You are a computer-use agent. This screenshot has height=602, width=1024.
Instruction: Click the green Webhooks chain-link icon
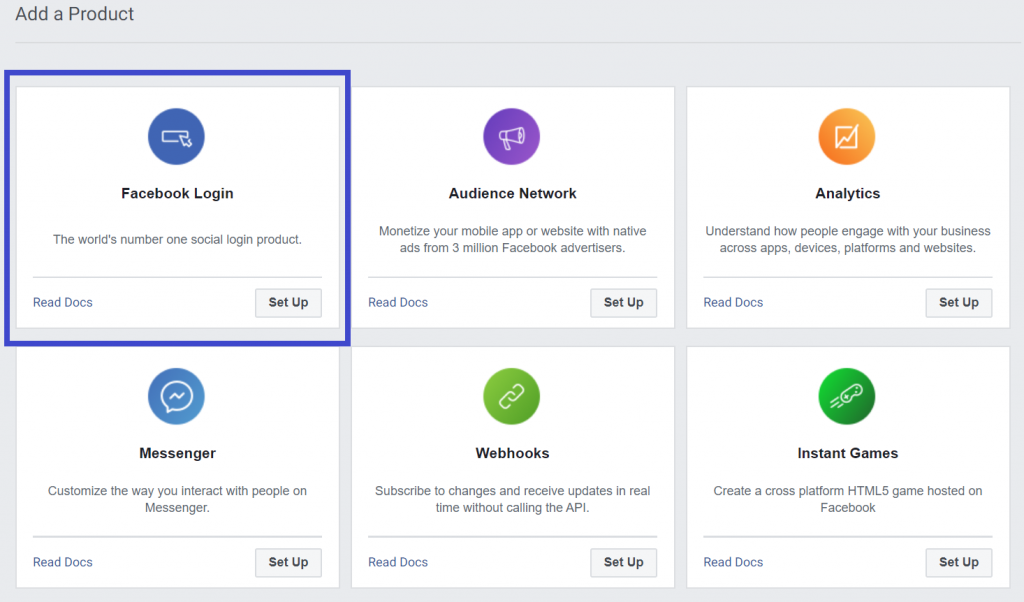511,397
